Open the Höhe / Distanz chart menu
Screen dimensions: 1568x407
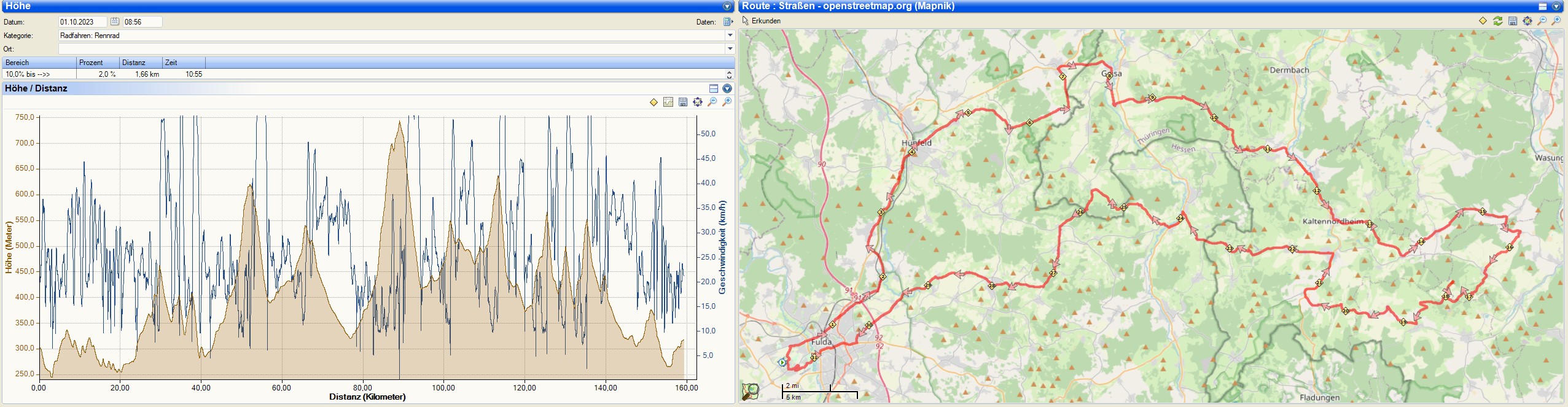pos(727,88)
